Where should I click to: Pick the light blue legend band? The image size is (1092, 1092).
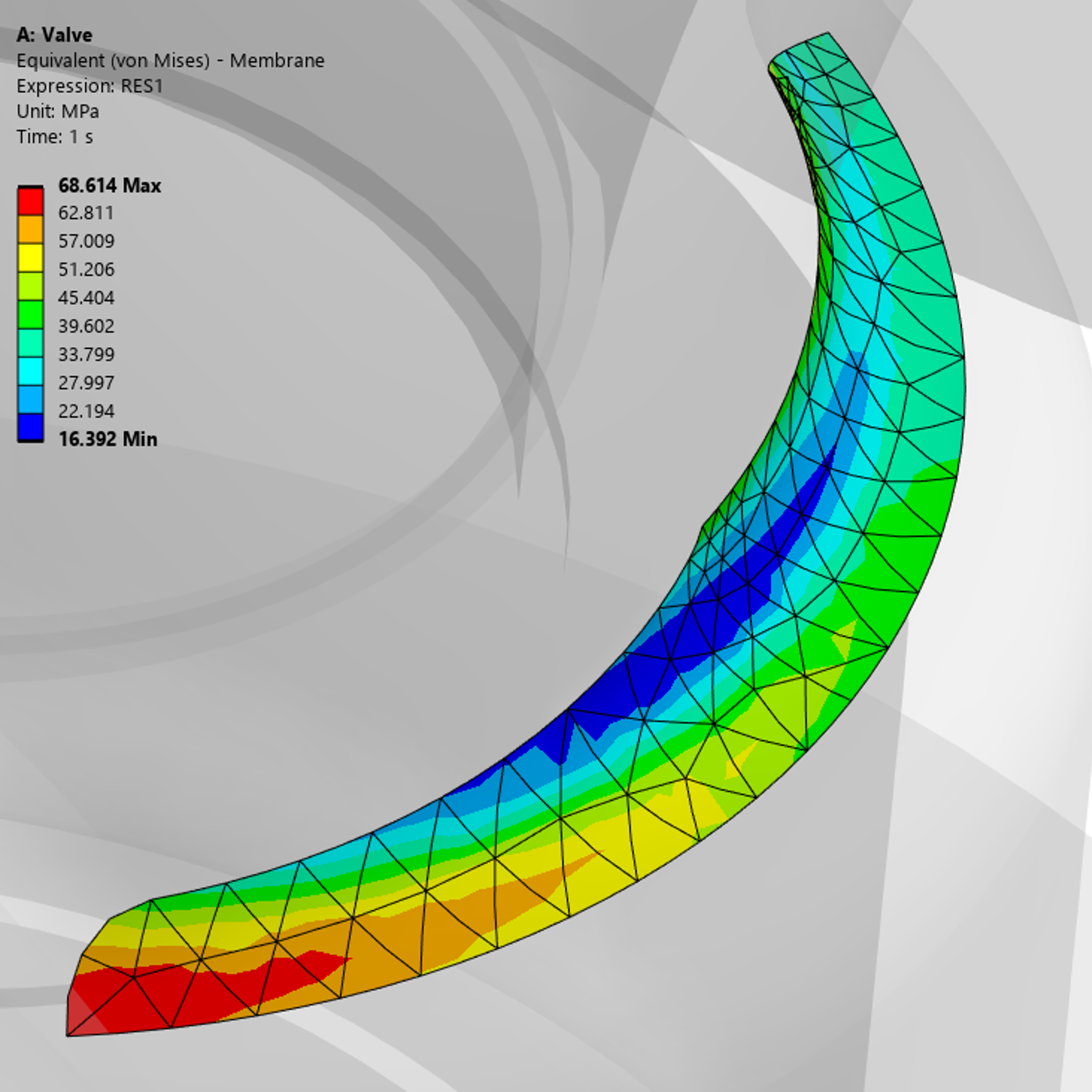tap(31, 399)
